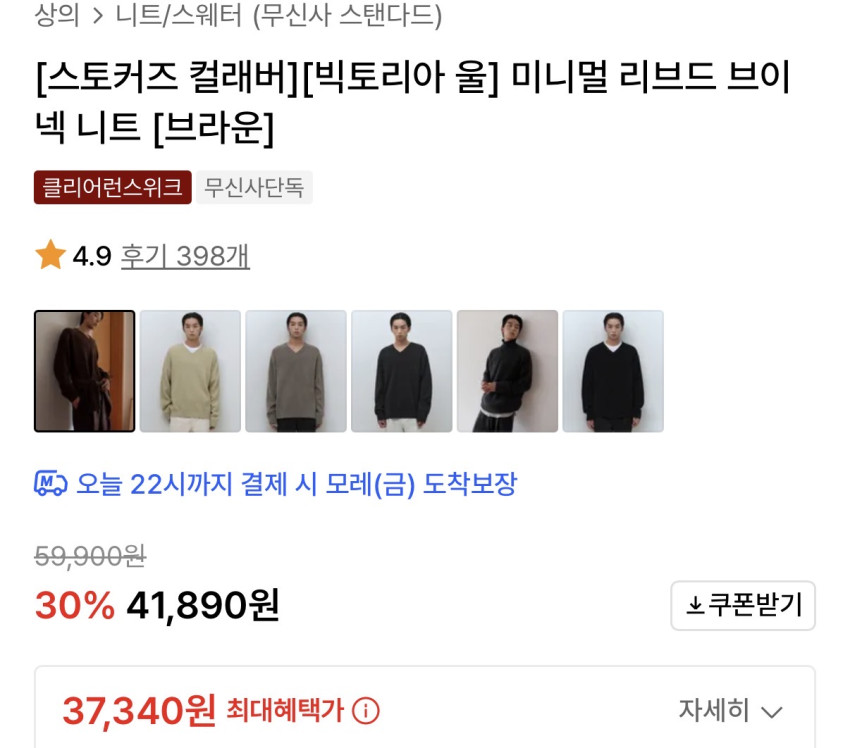This screenshot has height=748, width=850.
Task: Go to 니트/스웨터 (무신사 스탠다드) category
Action: tap(279, 15)
